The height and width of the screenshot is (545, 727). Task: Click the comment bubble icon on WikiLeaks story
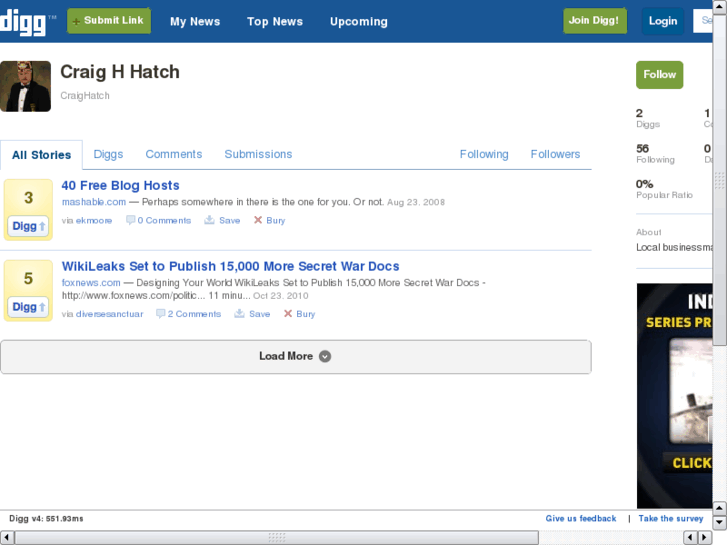click(160, 314)
